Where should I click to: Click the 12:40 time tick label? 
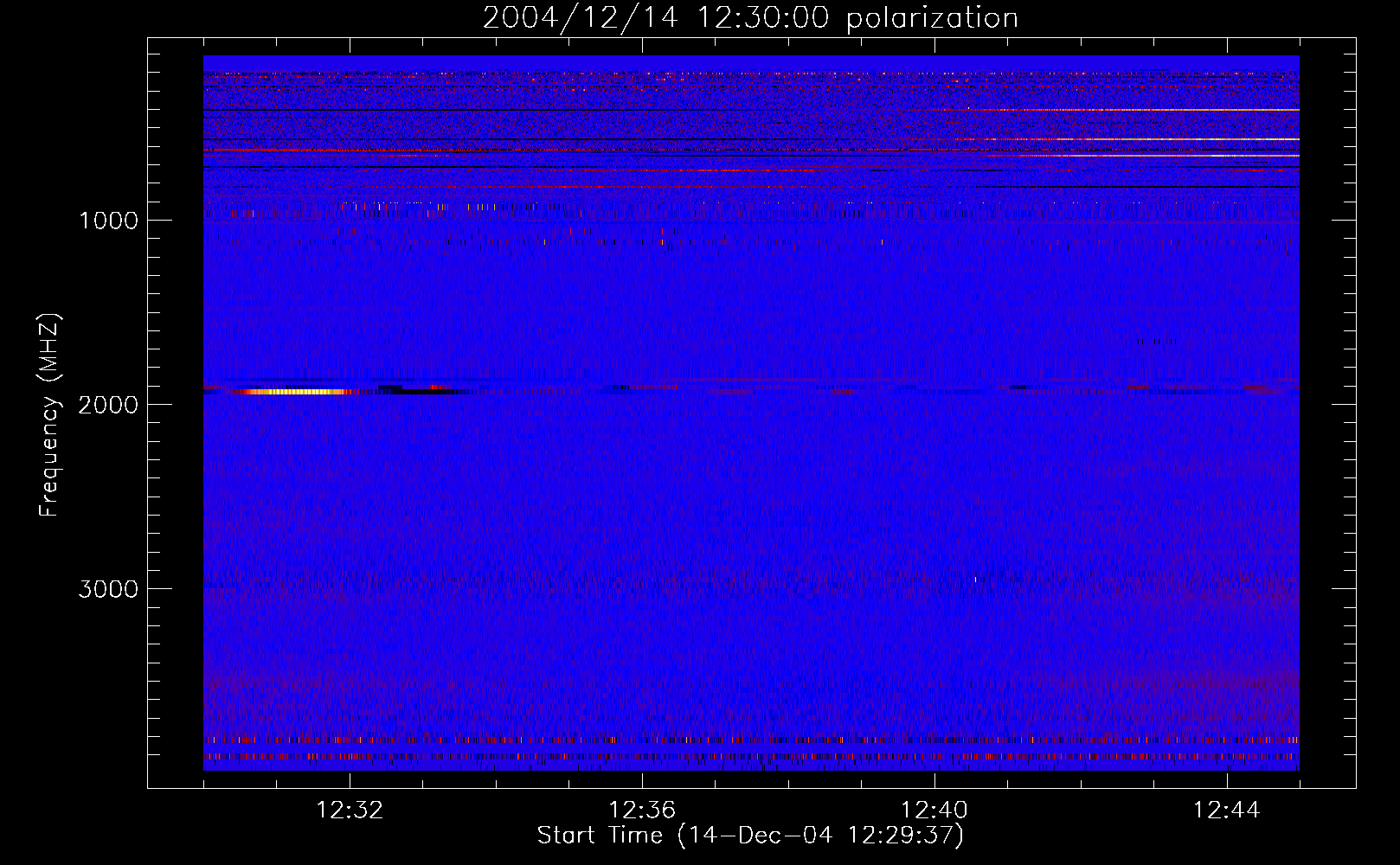[934, 811]
